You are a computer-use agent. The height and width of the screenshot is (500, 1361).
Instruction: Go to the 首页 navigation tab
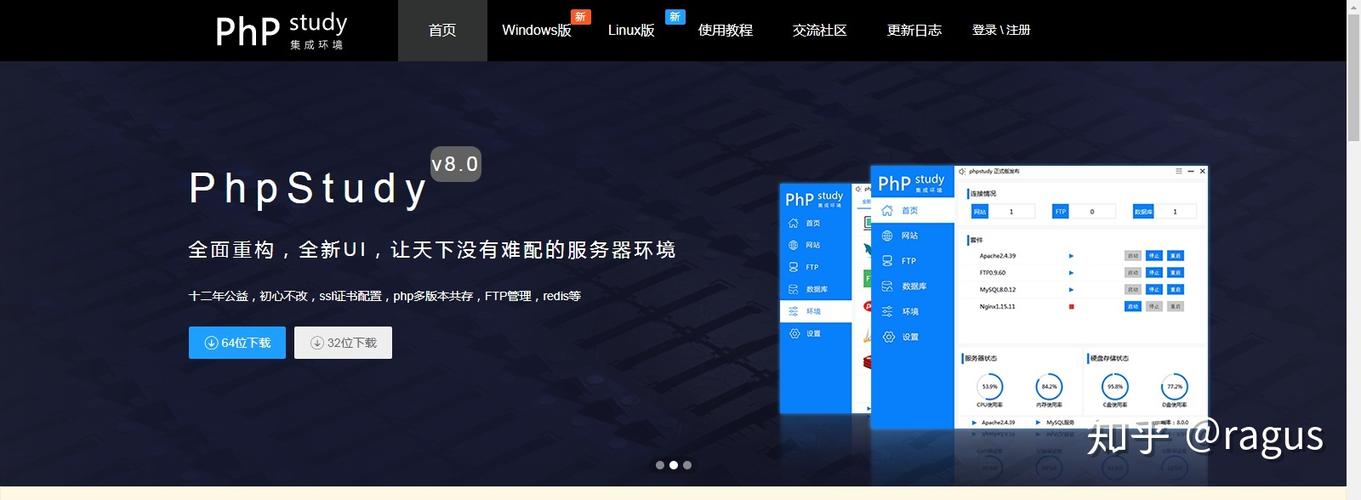pyautogui.click(x=442, y=30)
